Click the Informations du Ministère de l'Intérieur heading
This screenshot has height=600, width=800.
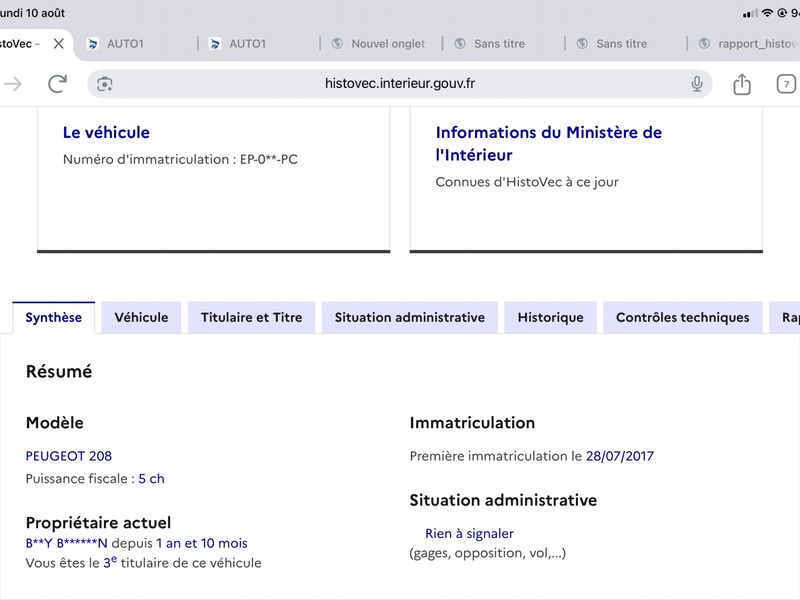click(x=548, y=143)
